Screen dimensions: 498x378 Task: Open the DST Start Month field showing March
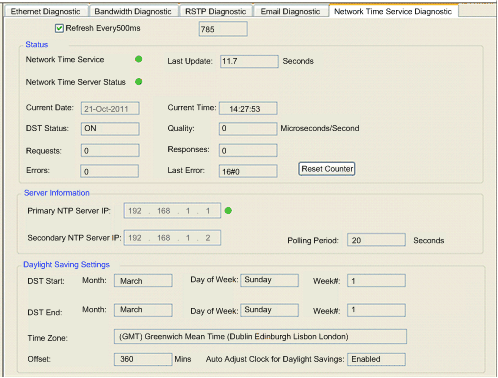pos(143,281)
